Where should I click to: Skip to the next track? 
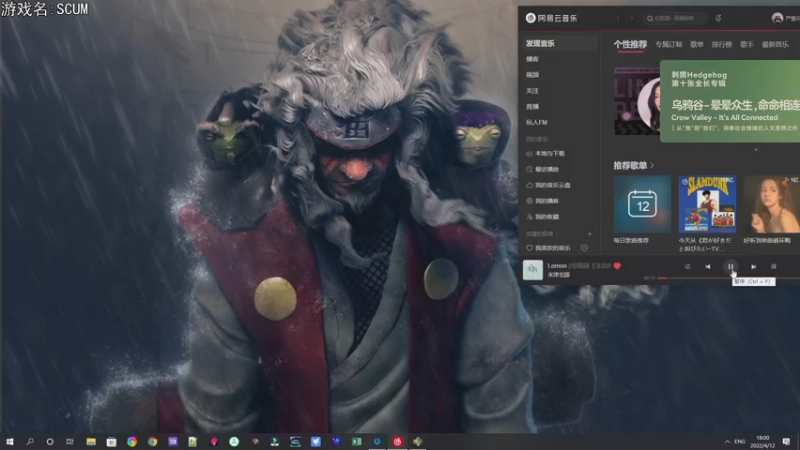pos(753,266)
